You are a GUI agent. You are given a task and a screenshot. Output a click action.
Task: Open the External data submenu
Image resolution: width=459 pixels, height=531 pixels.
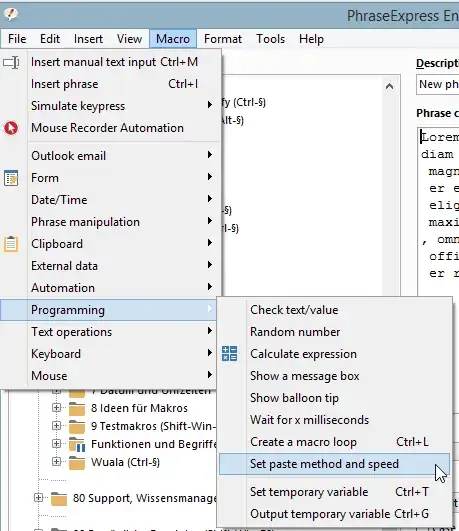pos(111,266)
